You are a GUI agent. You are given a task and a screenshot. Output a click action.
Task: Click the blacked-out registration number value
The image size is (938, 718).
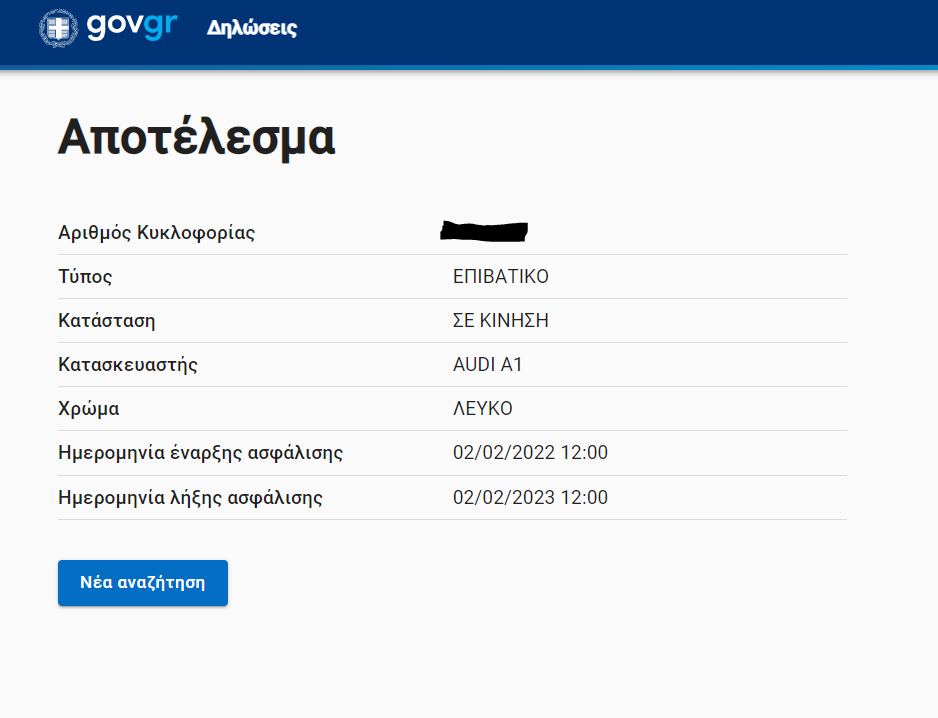484,232
